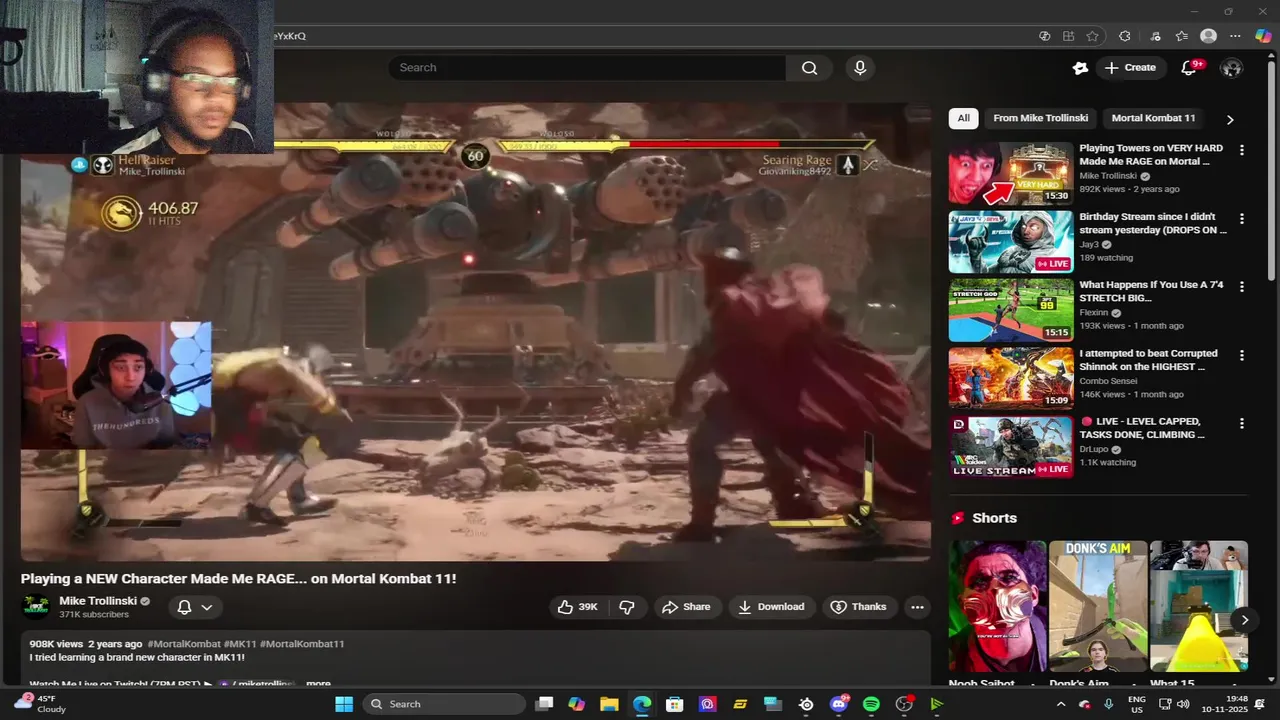Image resolution: width=1280 pixels, height=720 pixels.
Task: Click the YouTube search magnifier button
Action: coord(809,68)
